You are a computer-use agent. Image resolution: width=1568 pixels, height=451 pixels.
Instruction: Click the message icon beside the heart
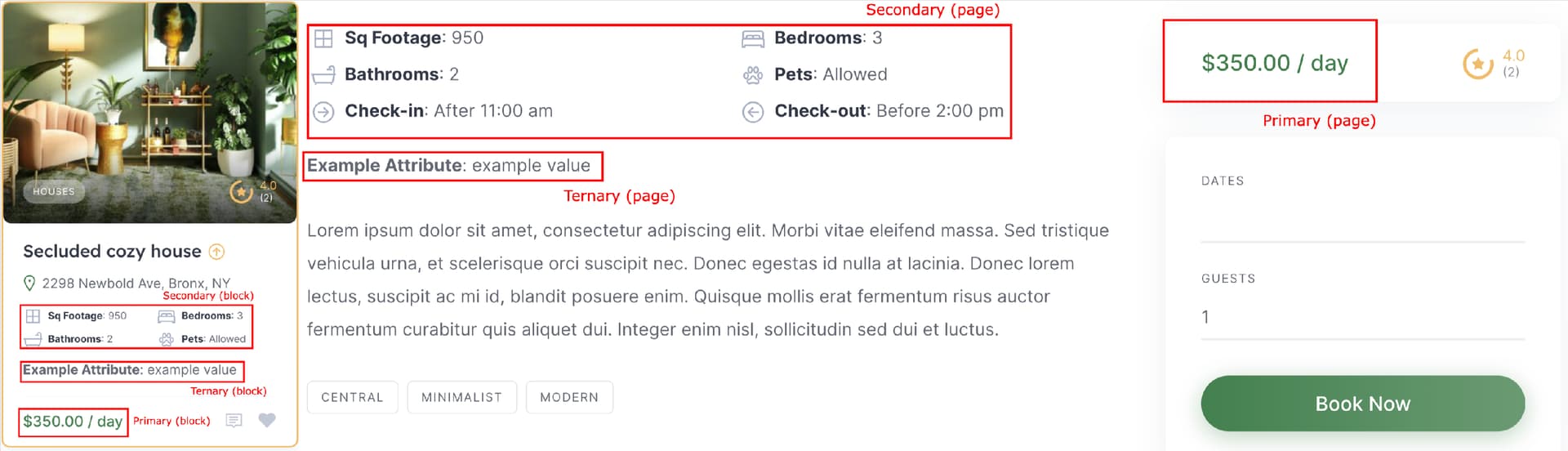pos(234,420)
